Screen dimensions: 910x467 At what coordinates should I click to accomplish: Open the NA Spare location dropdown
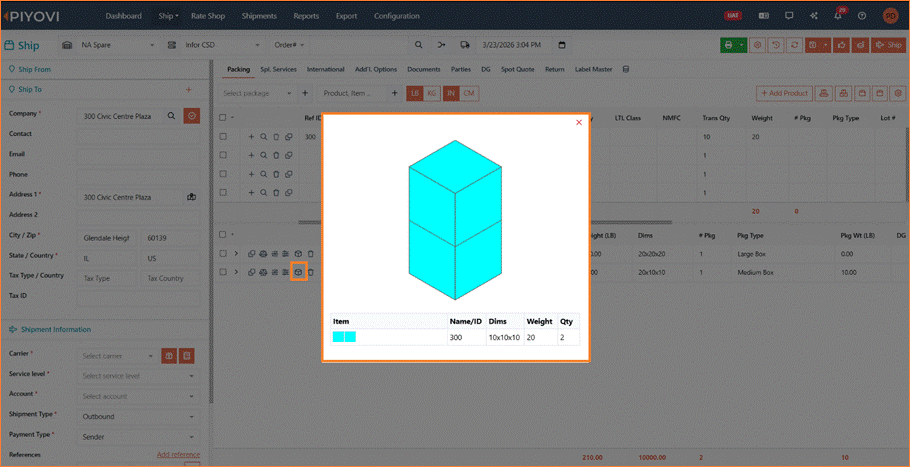pyautogui.click(x=118, y=45)
